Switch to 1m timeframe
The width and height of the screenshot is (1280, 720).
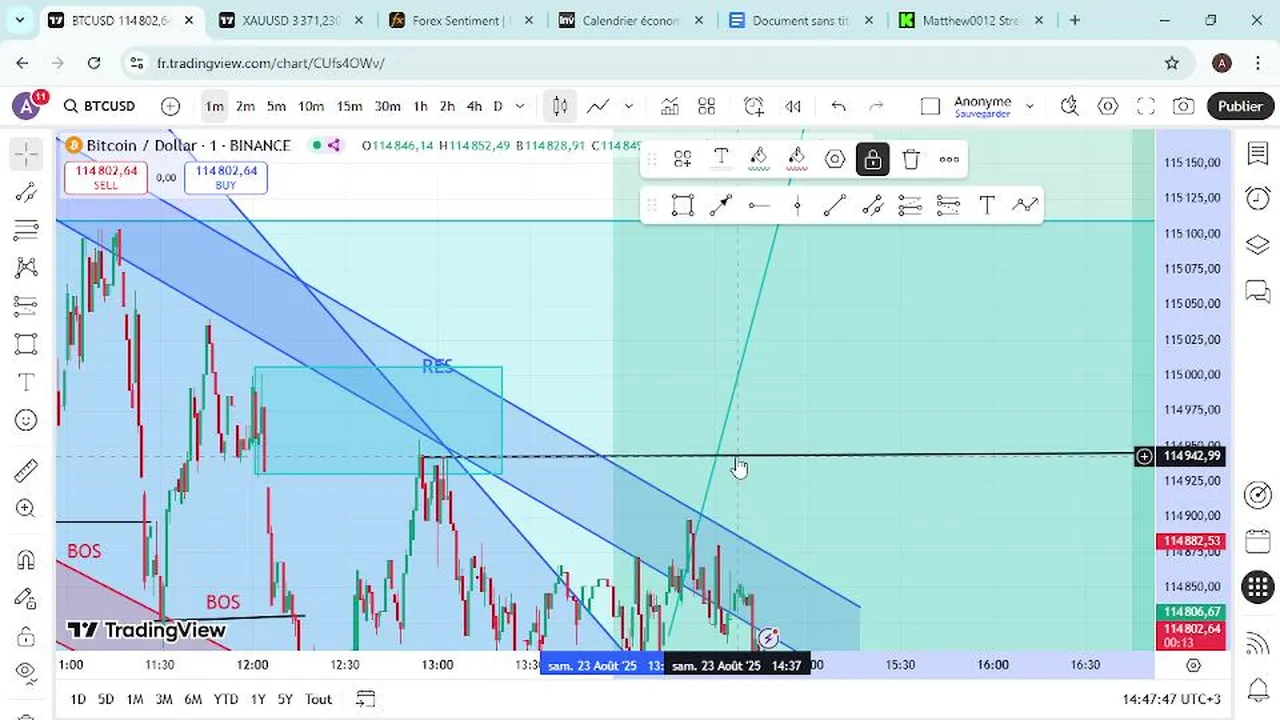214,106
